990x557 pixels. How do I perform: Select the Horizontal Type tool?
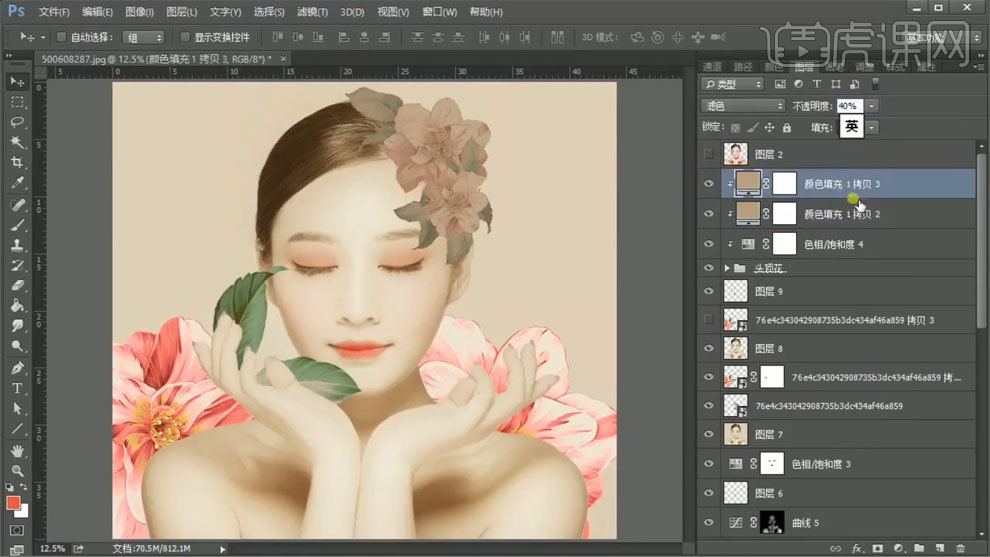coord(17,388)
